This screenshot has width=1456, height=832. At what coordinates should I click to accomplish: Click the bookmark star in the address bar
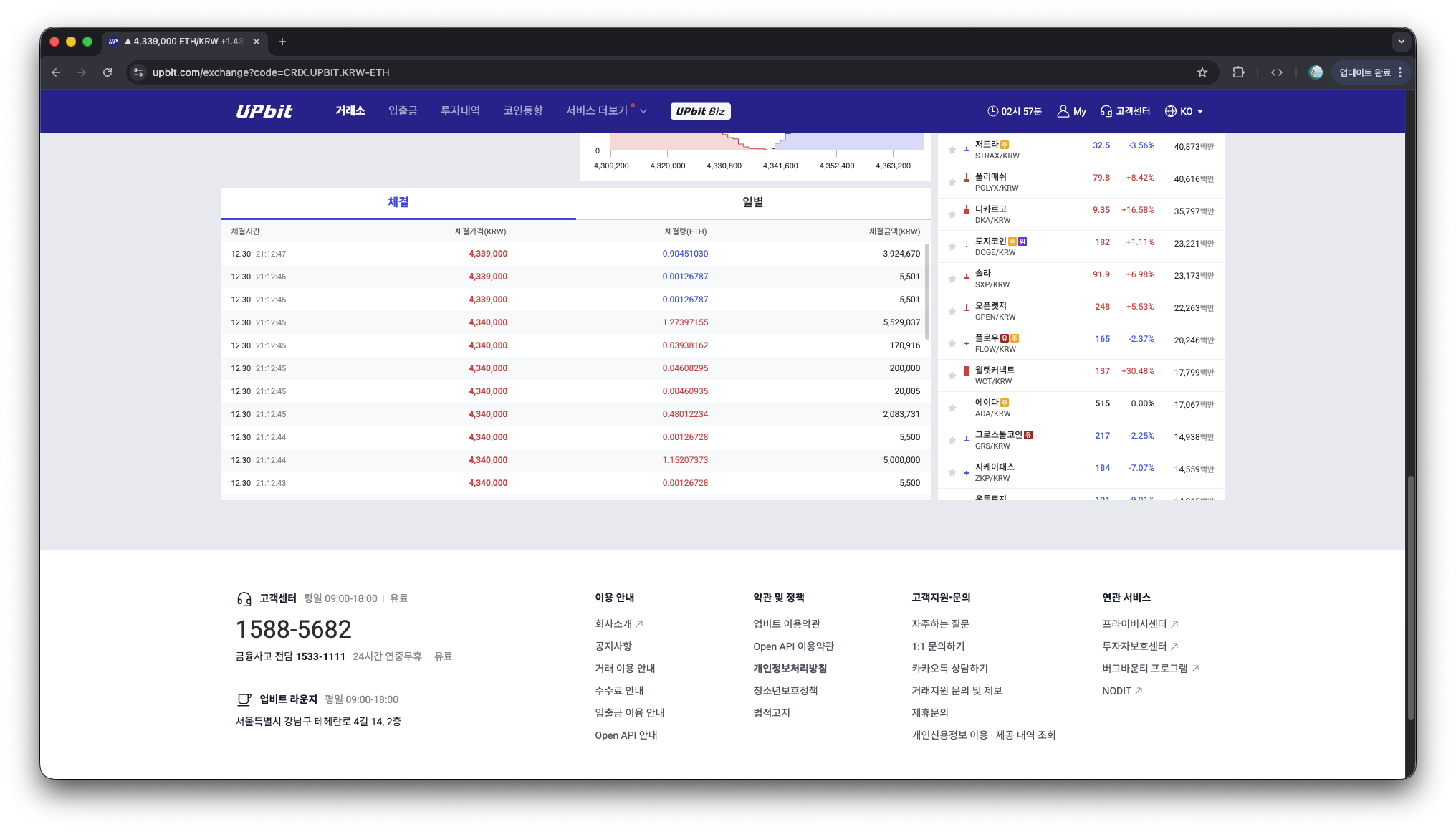[x=1203, y=72]
